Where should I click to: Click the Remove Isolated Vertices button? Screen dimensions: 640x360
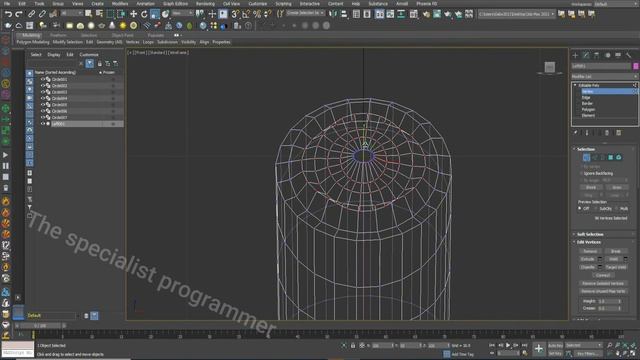click(x=602, y=283)
